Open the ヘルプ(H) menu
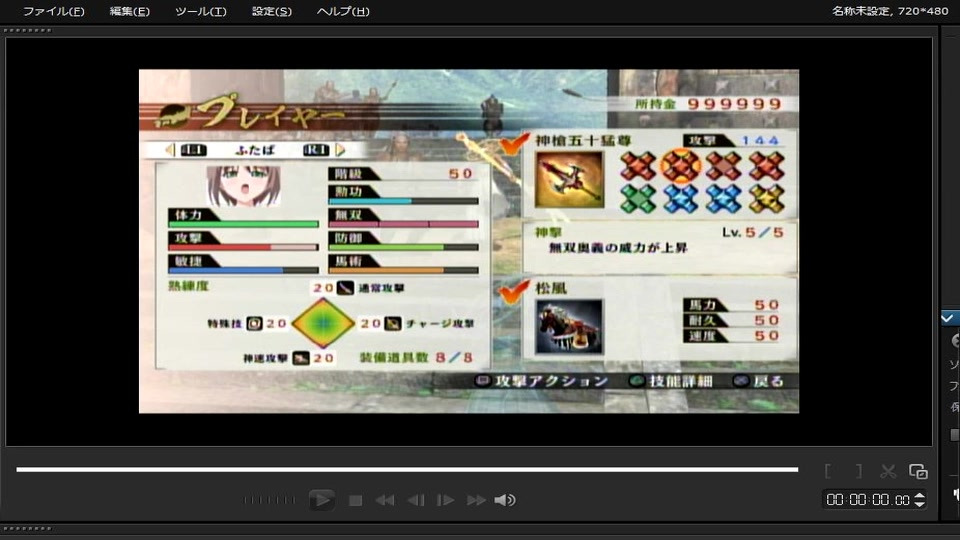Viewport: 960px width, 540px height. coord(343,11)
